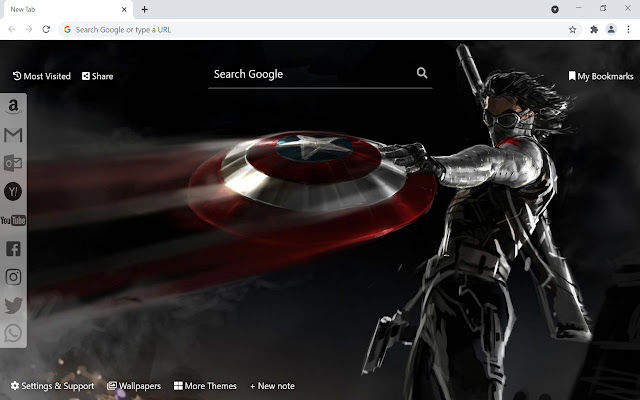This screenshot has height=400, width=640.
Task: Open YouTube sidebar shortcut
Action: (13, 220)
